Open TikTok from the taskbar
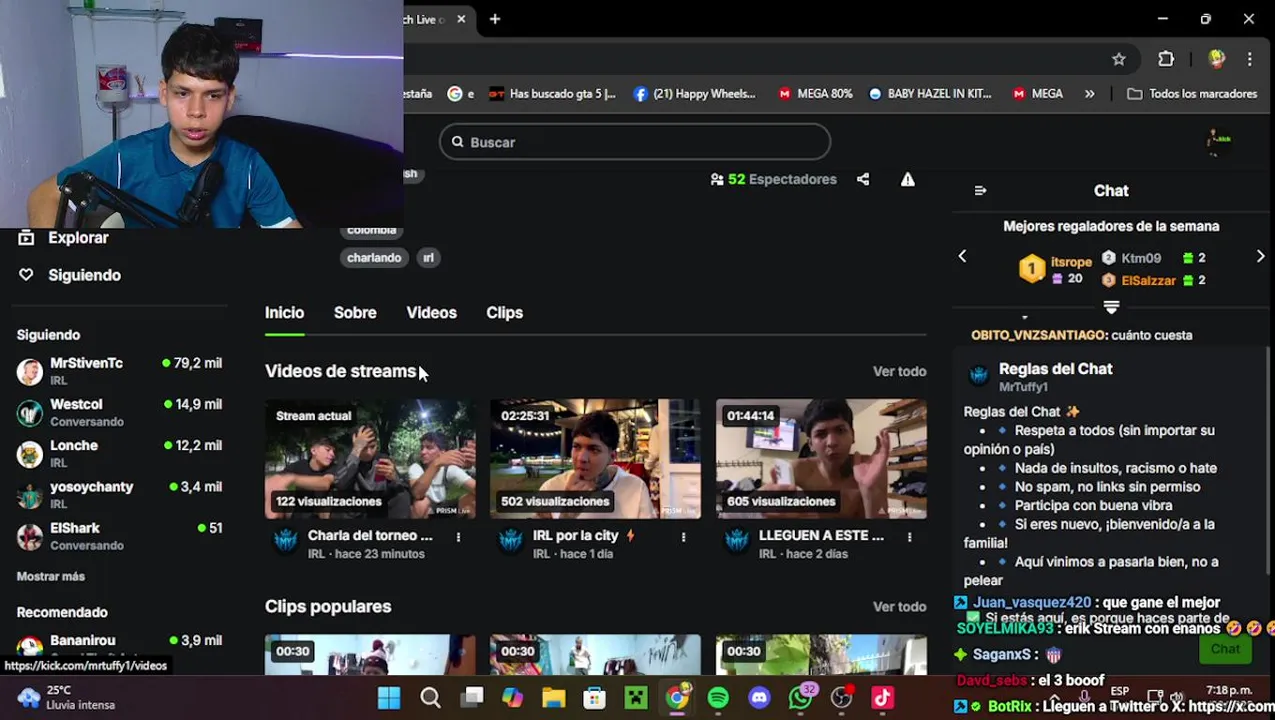 (882, 698)
